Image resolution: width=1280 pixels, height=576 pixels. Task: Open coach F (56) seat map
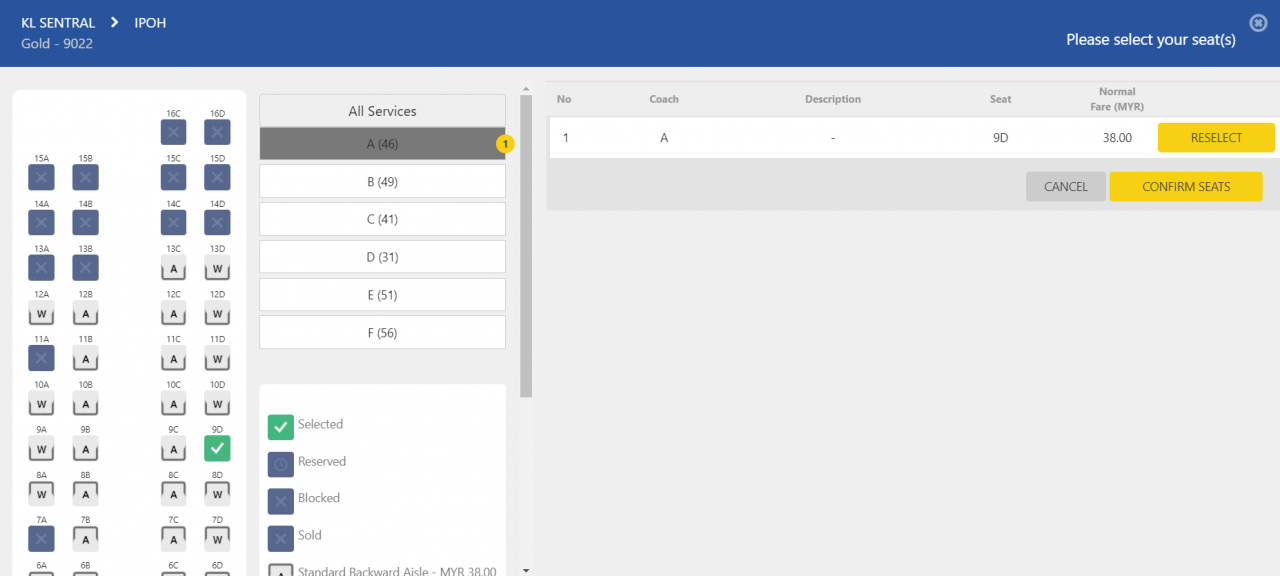point(382,333)
